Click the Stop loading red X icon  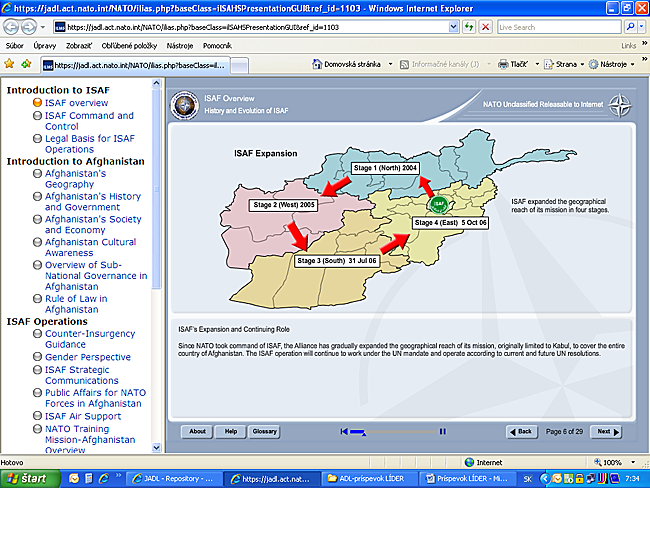(485, 27)
